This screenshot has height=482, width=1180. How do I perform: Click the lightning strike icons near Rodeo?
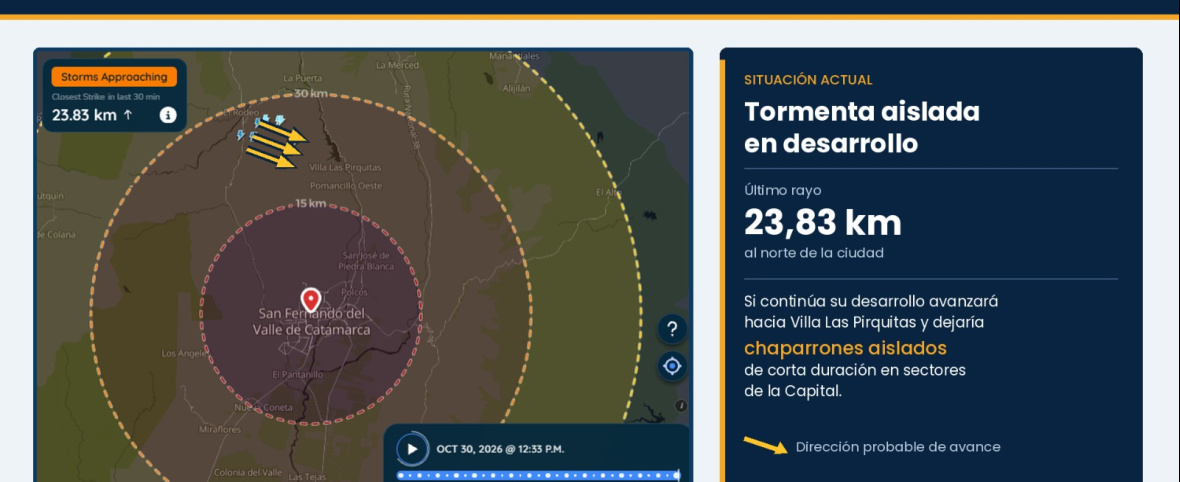coord(261,127)
